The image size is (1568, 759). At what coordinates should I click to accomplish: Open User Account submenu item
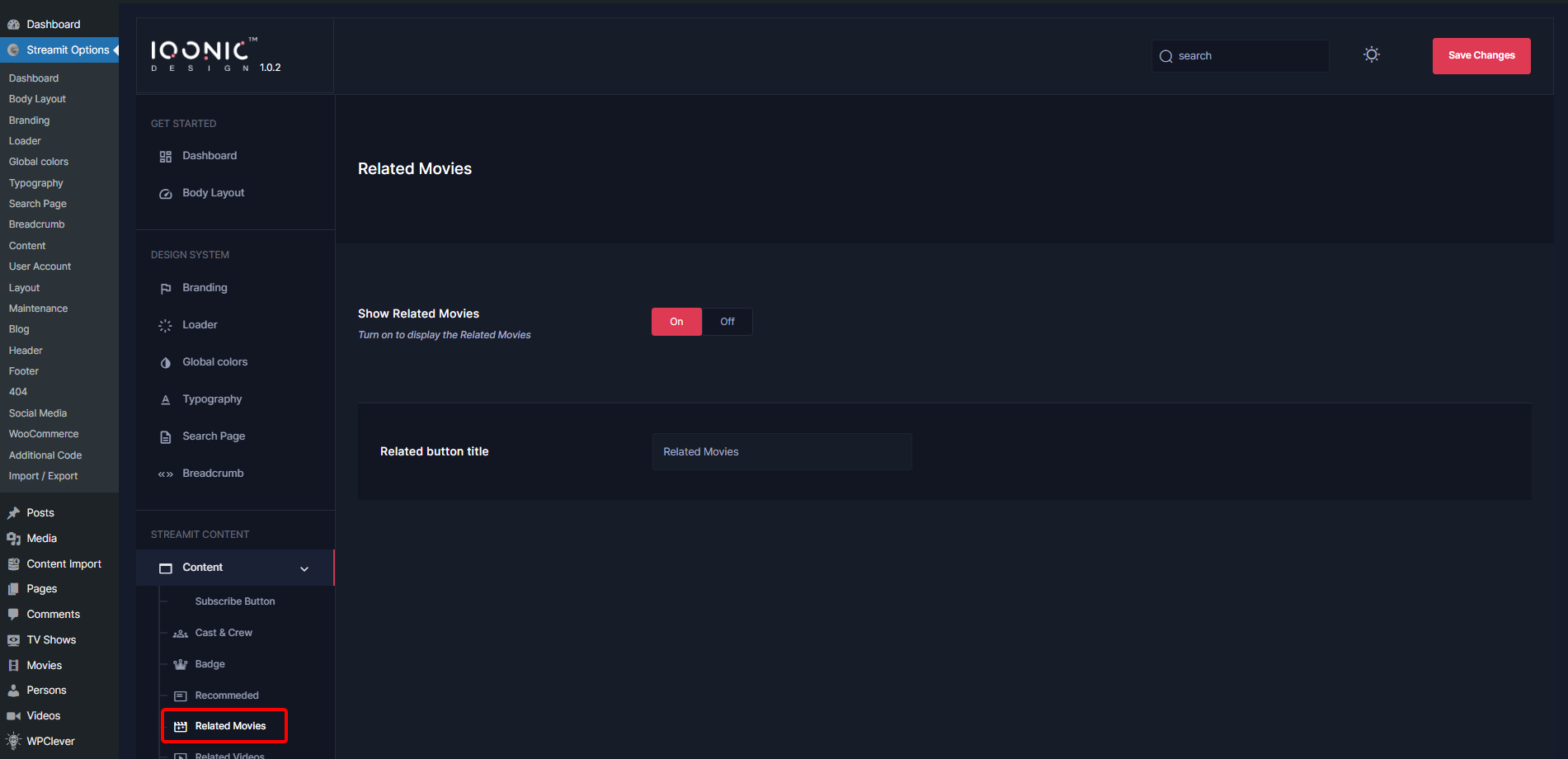[40, 266]
